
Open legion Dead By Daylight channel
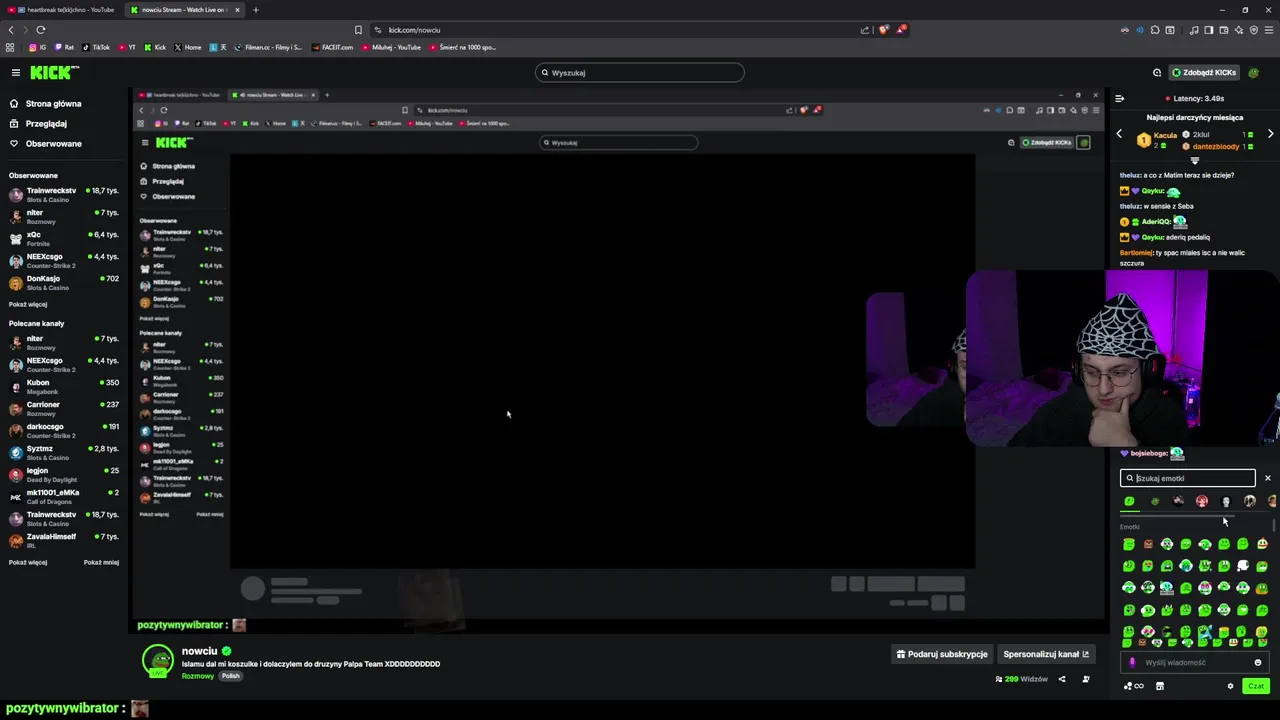(64, 474)
